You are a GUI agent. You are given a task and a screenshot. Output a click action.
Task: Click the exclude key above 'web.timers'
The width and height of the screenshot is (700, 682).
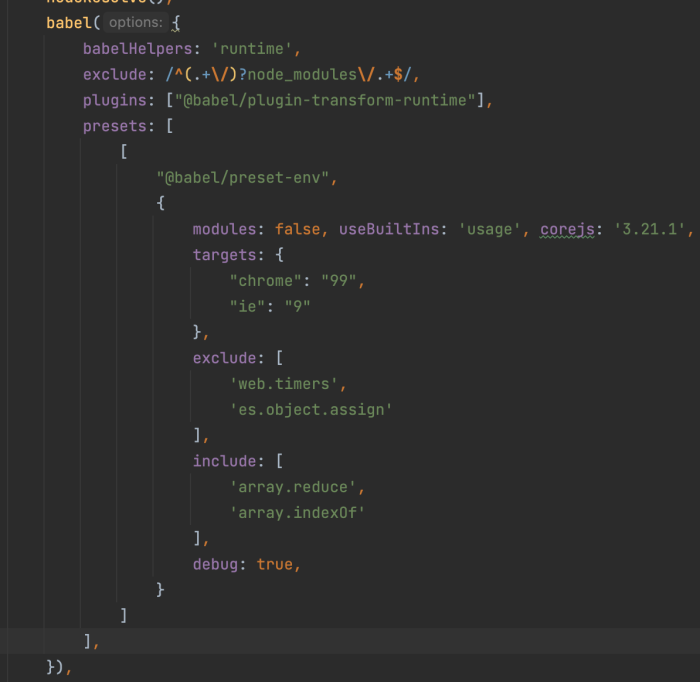225,358
